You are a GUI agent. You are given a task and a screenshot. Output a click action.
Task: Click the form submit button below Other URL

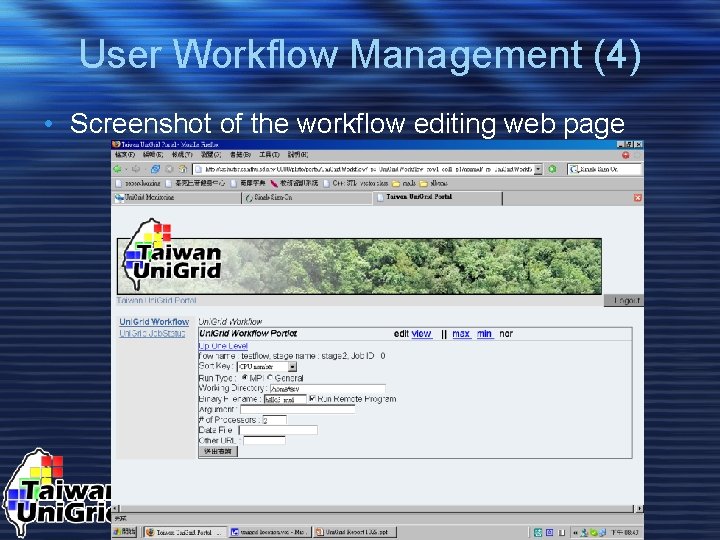click(x=218, y=451)
